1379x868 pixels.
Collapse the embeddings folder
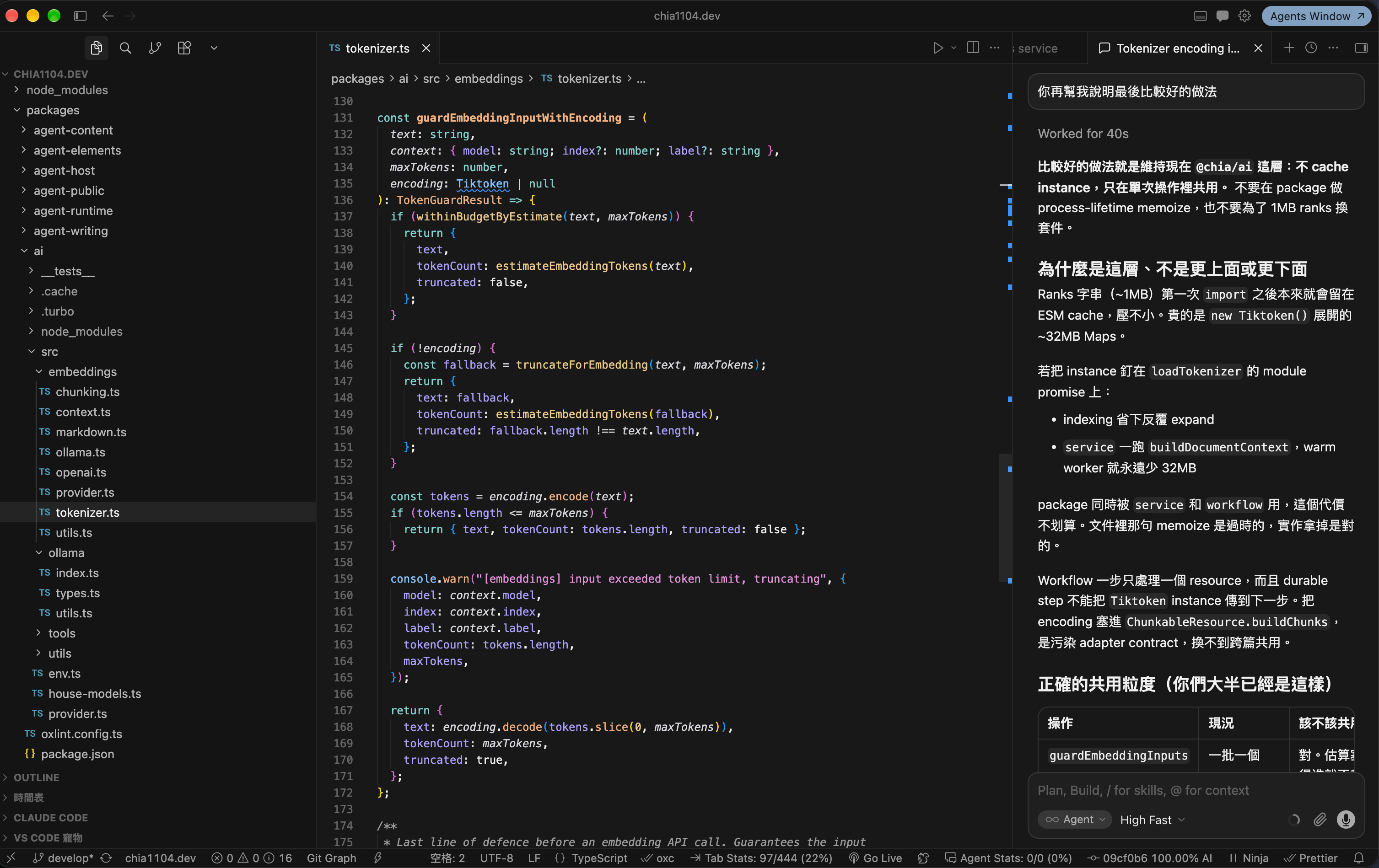click(x=82, y=371)
